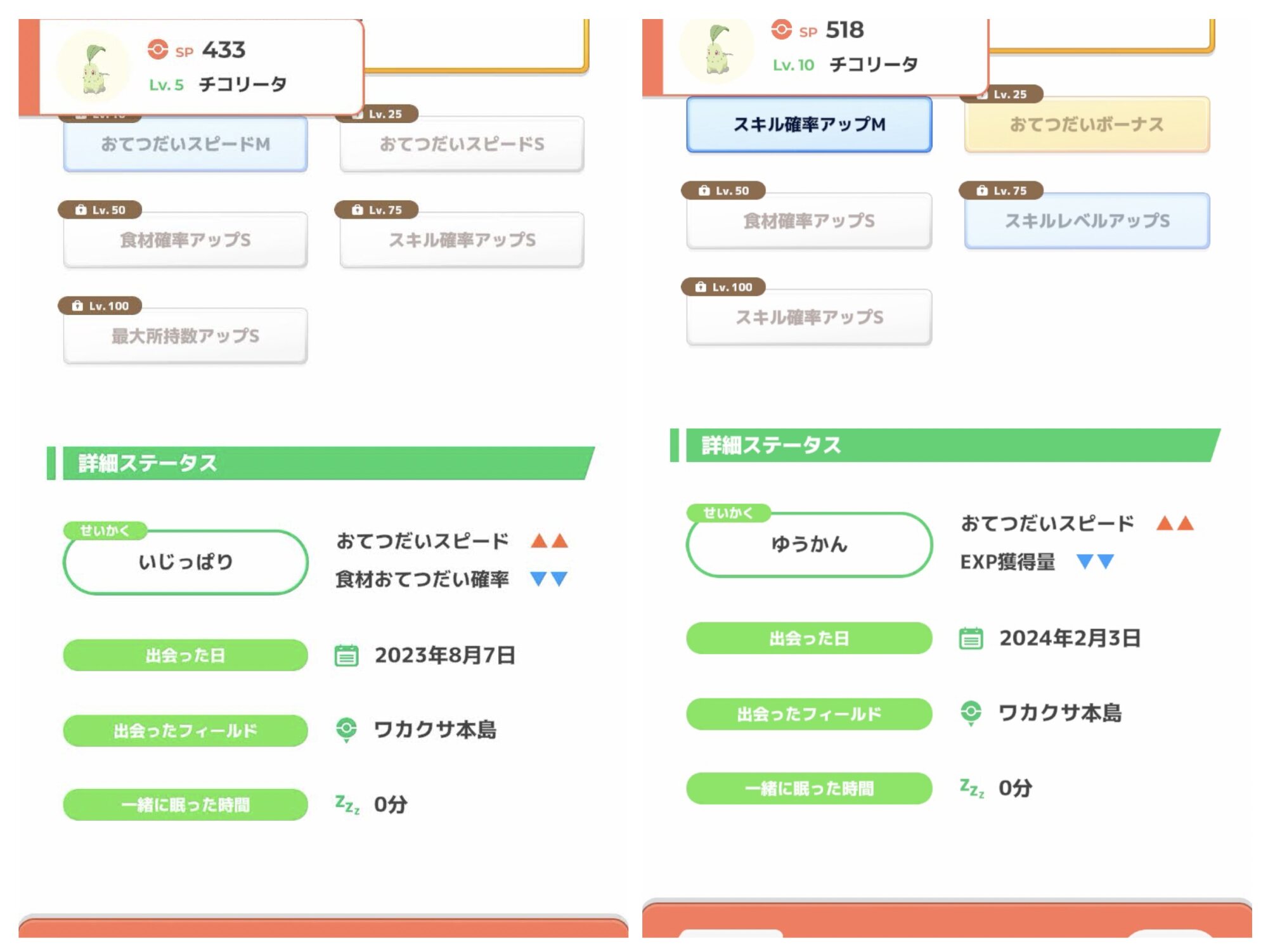The width and height of the screenshot is (1268, 952).
Task: Click calendar icon next to 2024年2月3日
Action: point(971,638)
